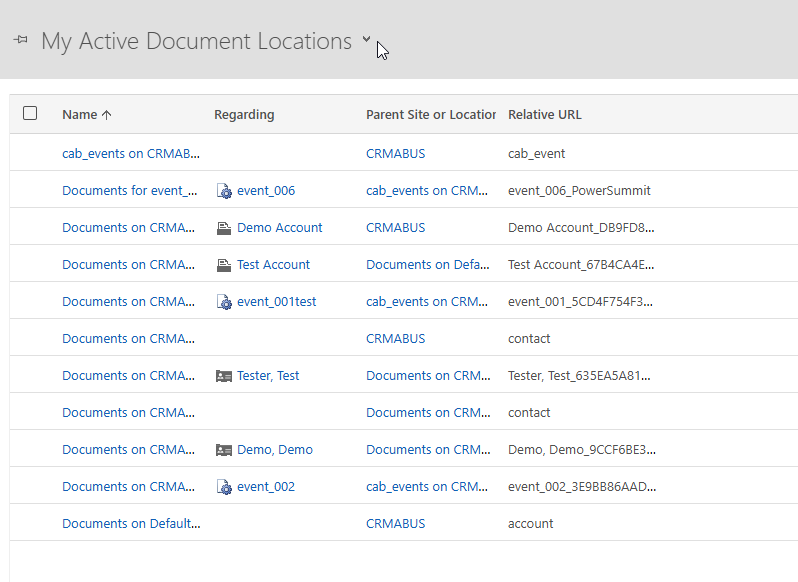
Task: Open the Test Account regarding record
Action: 273,265
